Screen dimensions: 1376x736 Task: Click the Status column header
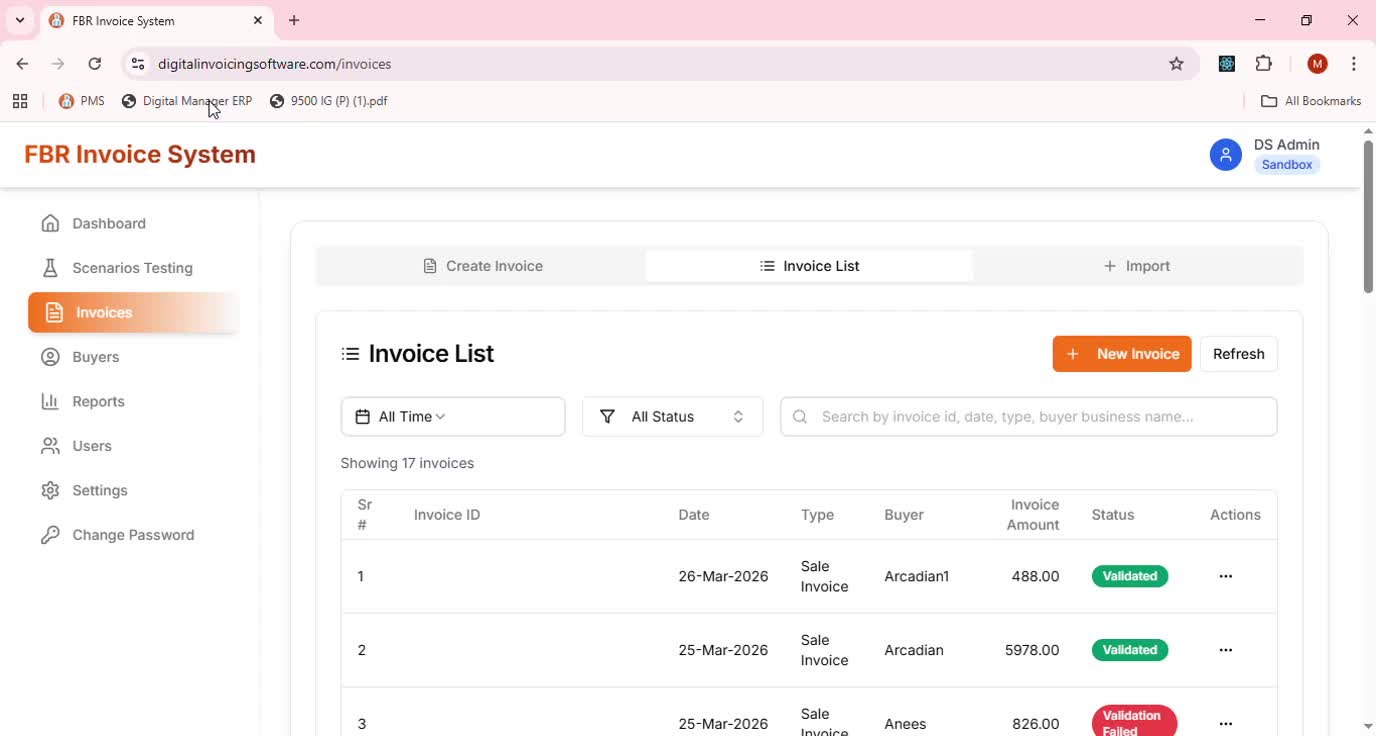(1113, 515)
